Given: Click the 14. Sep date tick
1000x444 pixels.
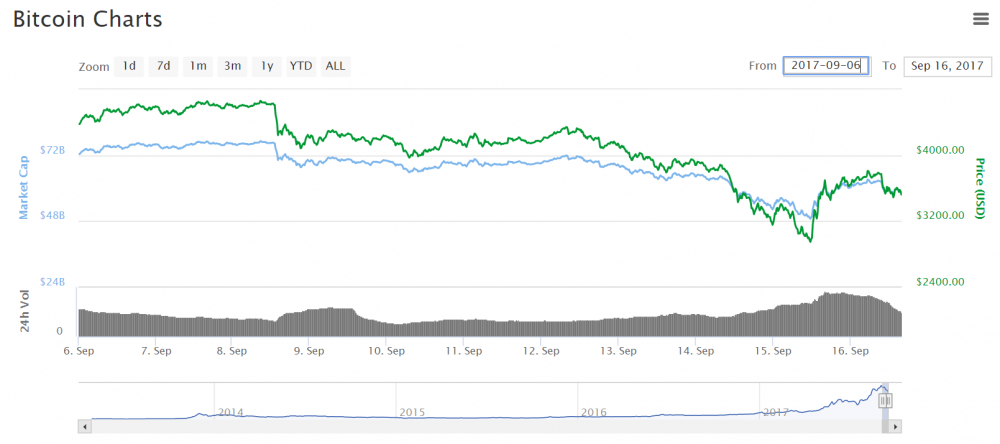Looking at the screenshot, I should point(695,351).
